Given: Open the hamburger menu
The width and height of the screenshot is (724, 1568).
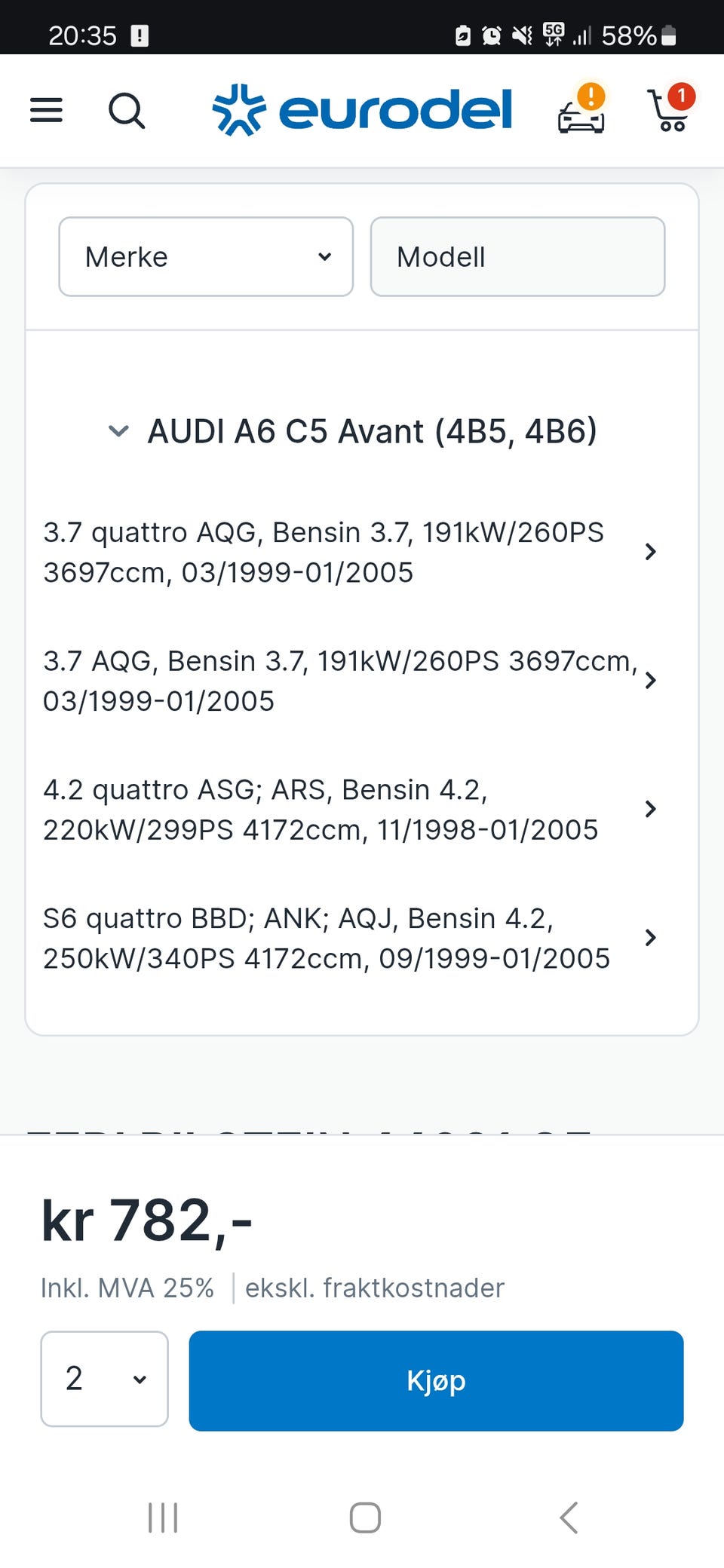Looking at the screenshot, I should click(46, 110).
